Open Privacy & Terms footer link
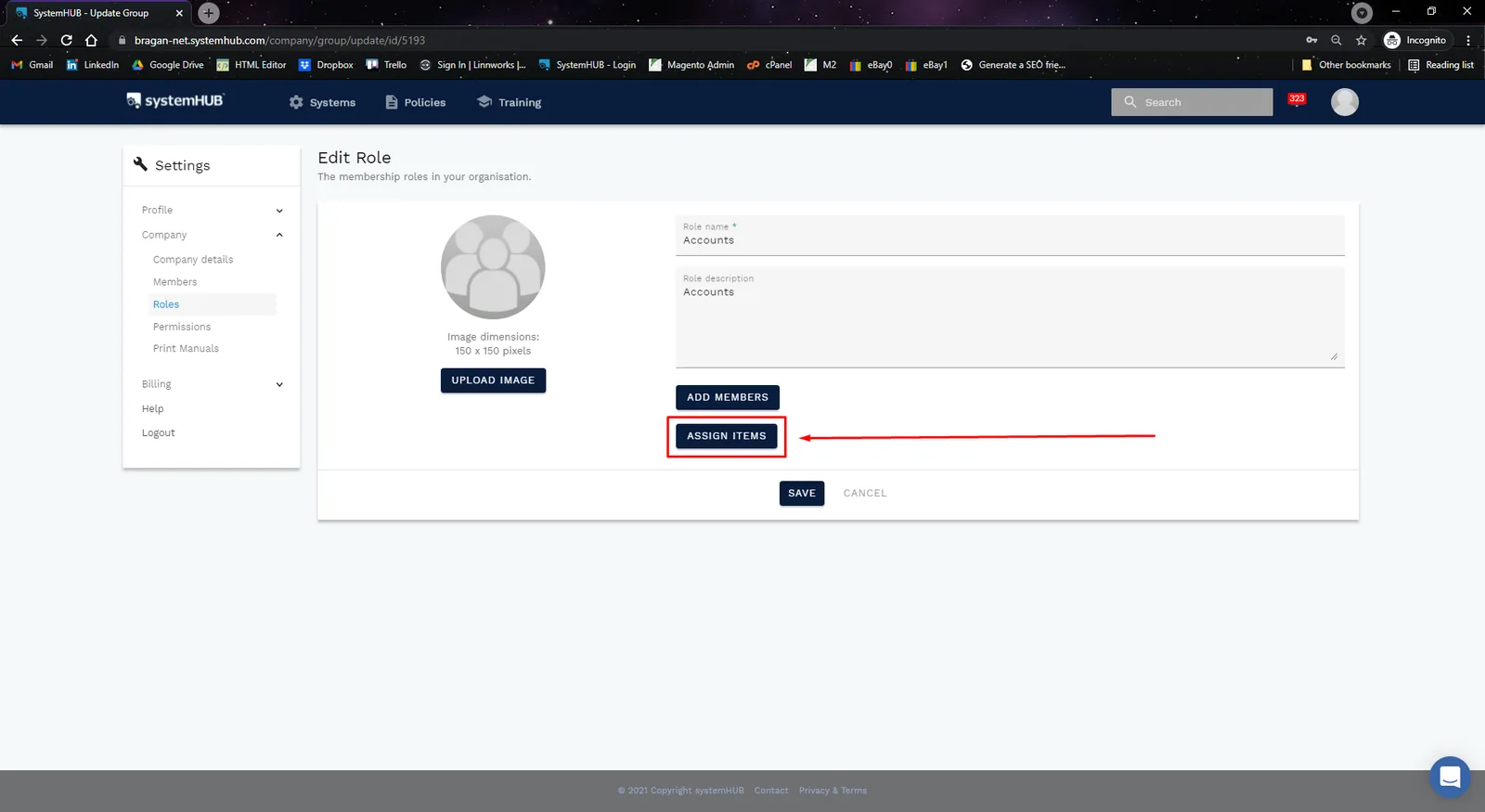The image size is (1485, 812). pyautogui.click(x=833, y=791)
